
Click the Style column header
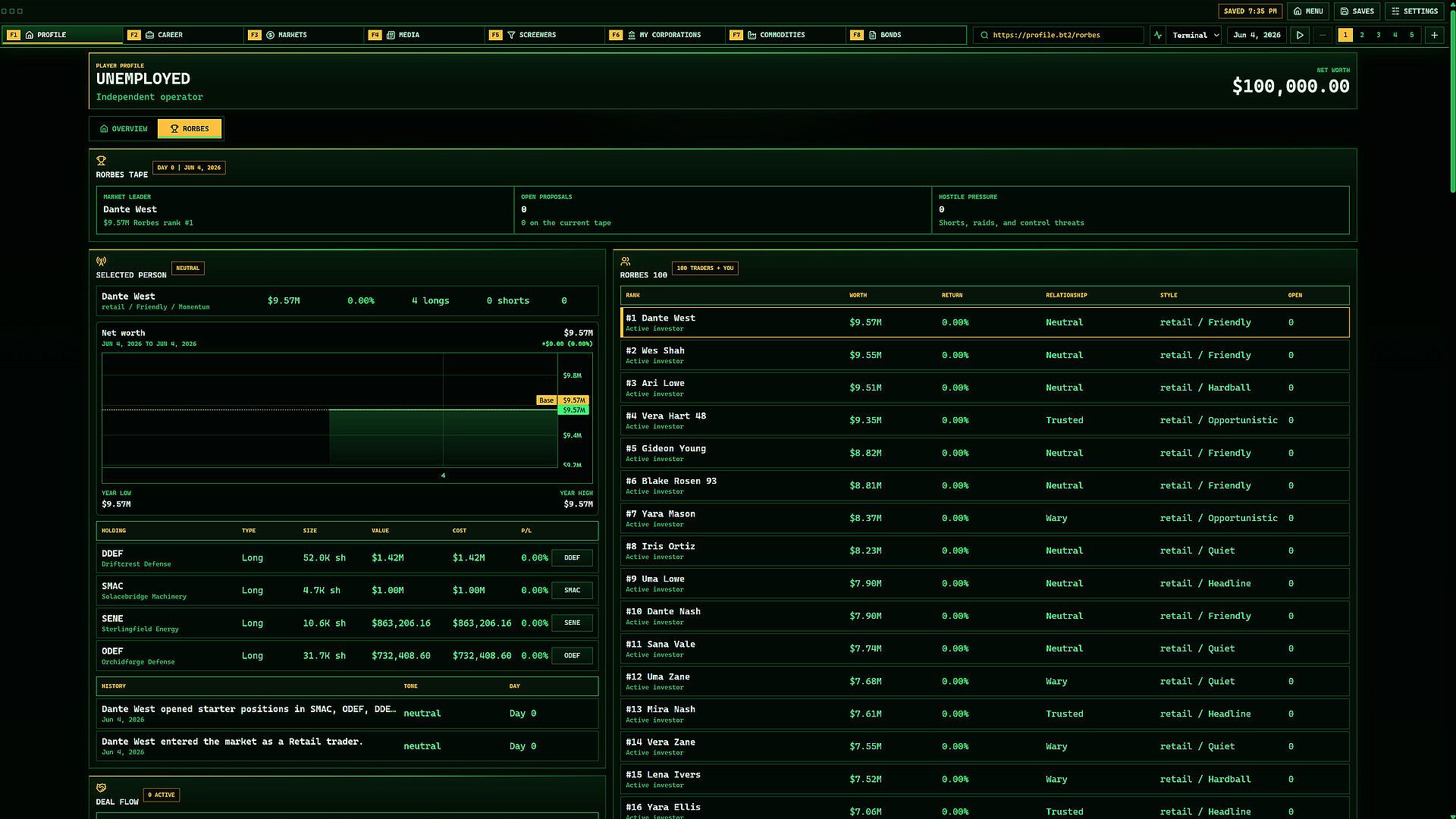(1169, 296)
